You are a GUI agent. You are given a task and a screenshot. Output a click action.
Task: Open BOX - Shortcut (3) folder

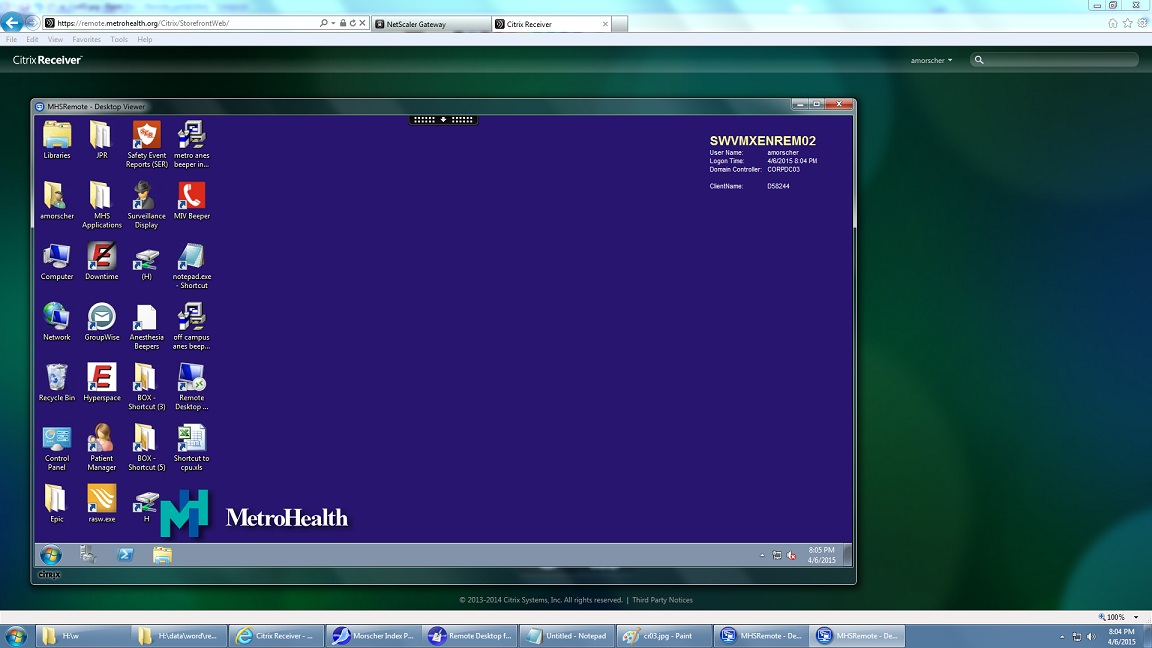(x=146, y=386)
